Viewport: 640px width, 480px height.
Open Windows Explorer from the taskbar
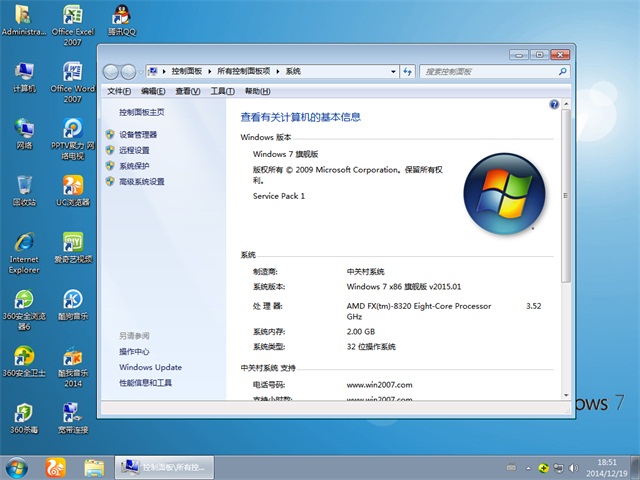[x=94, y=468]
